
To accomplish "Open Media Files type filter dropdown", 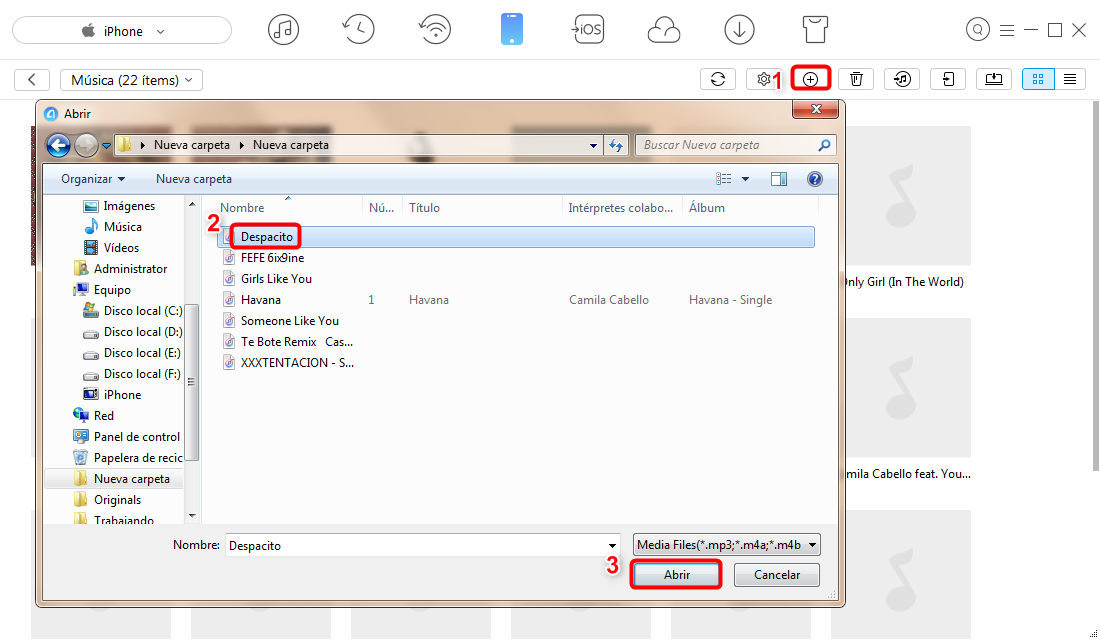I will click(x=727, y=545).
